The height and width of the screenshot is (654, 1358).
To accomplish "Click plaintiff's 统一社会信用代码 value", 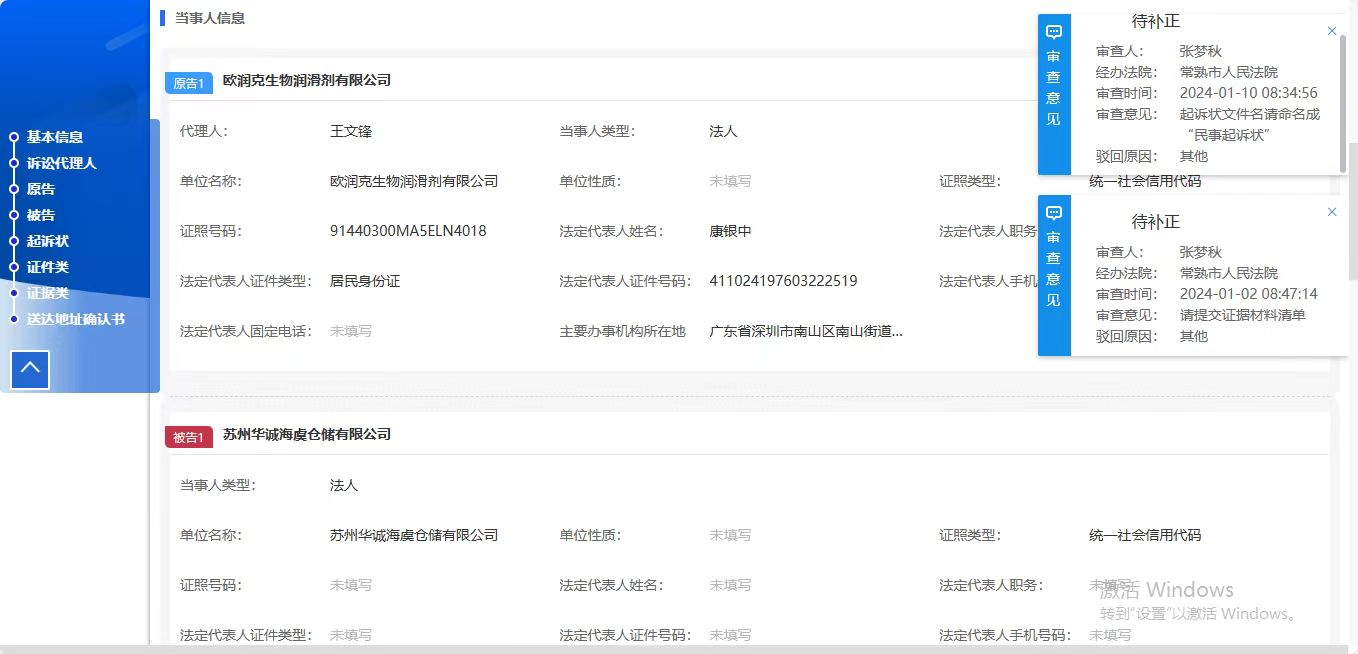I will tap(1145, 181).
